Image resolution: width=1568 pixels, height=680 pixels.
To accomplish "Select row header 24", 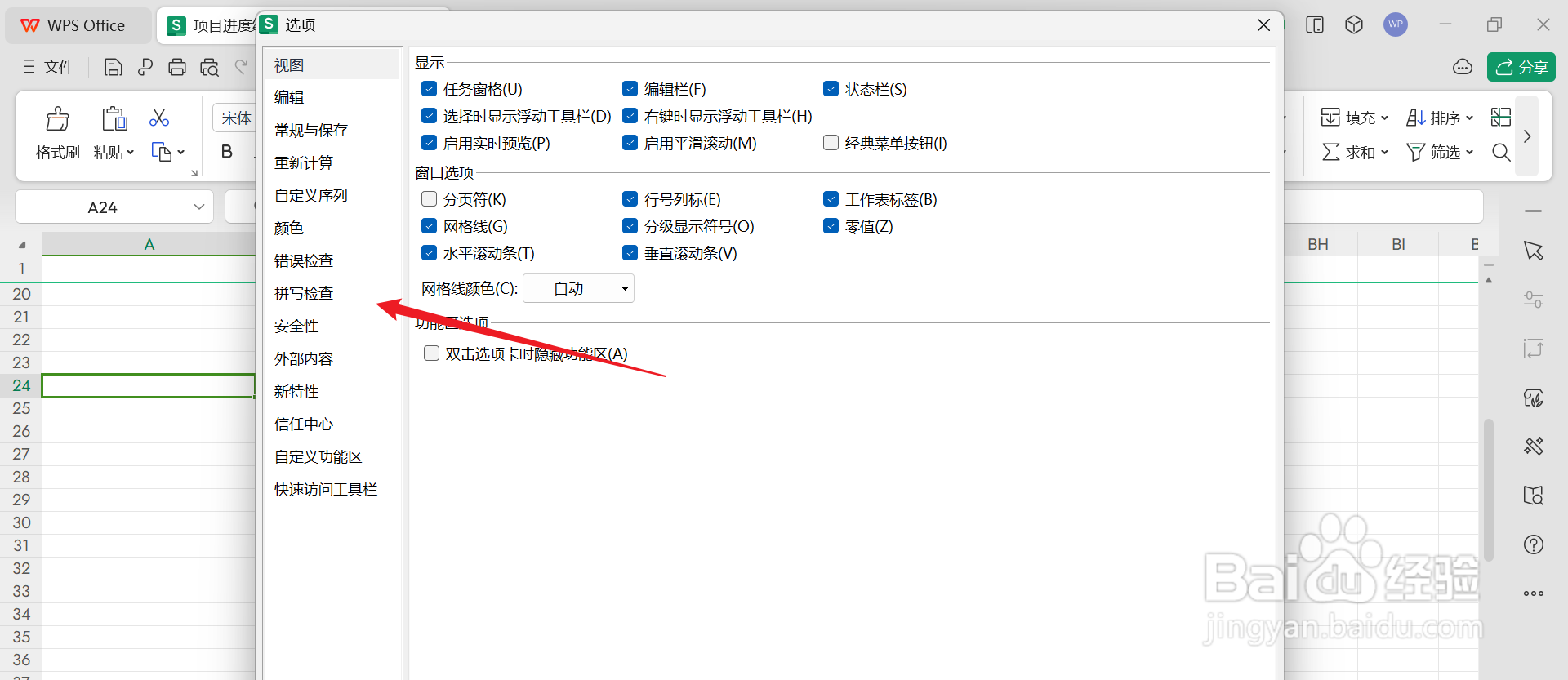I will (x=21, y=385).
